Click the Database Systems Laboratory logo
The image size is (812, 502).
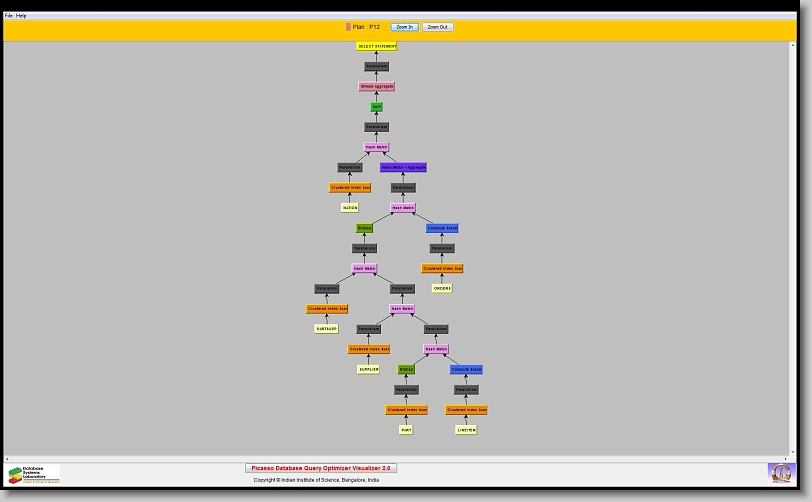click(x=34, y=474)
